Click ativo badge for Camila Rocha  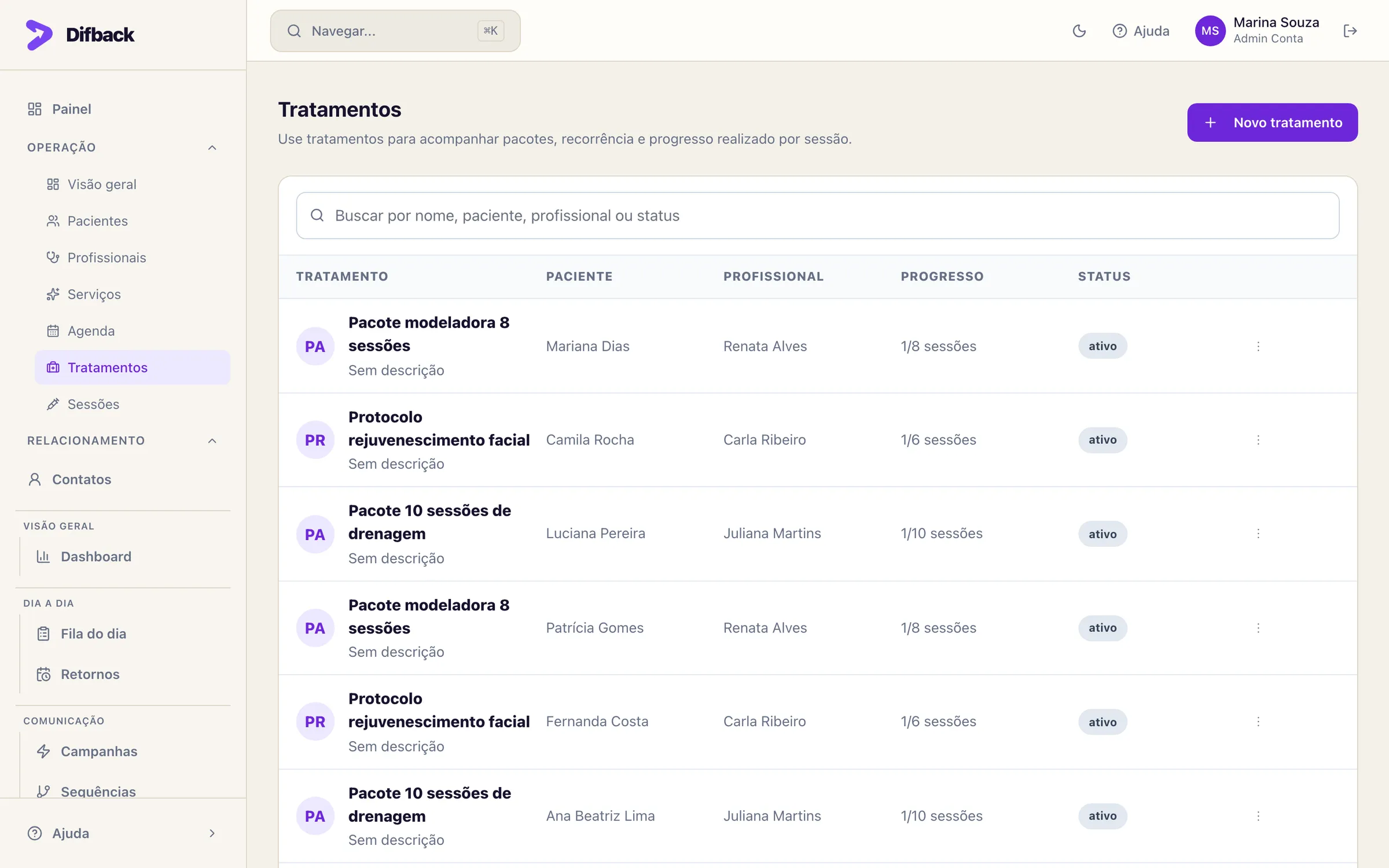pos(1103,440)
